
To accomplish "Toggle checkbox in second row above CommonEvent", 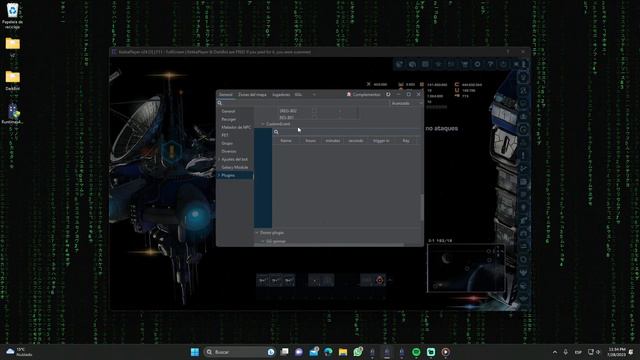I will coord(314,118).
